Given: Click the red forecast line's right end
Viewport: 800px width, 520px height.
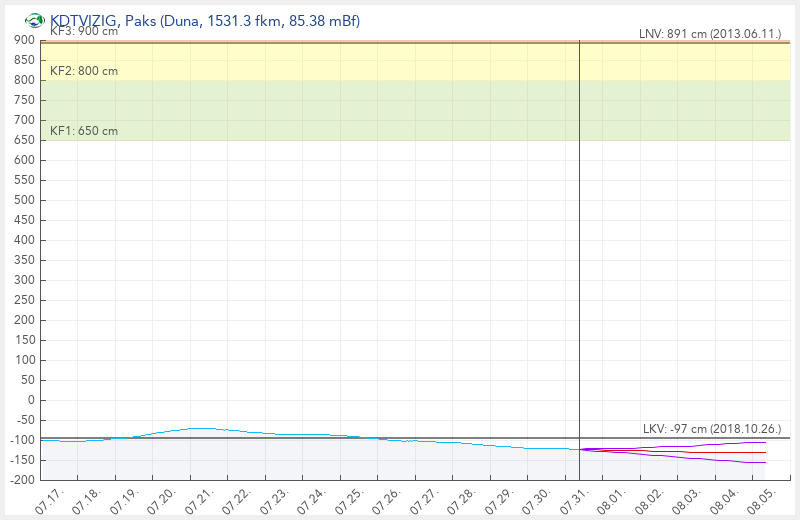Looking at the screenshot, I should pyautogui.click(x=765, y=452).
